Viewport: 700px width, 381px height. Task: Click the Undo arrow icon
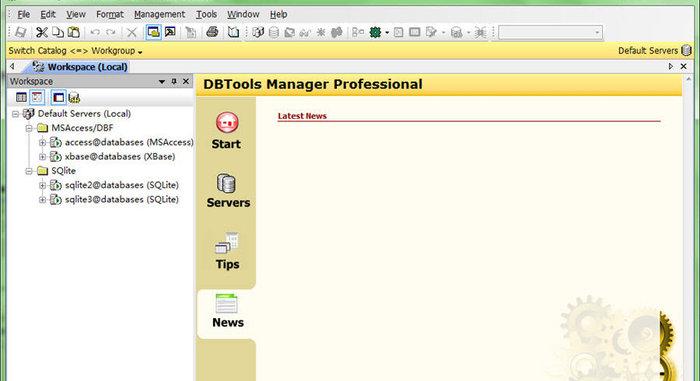[95, 32]
